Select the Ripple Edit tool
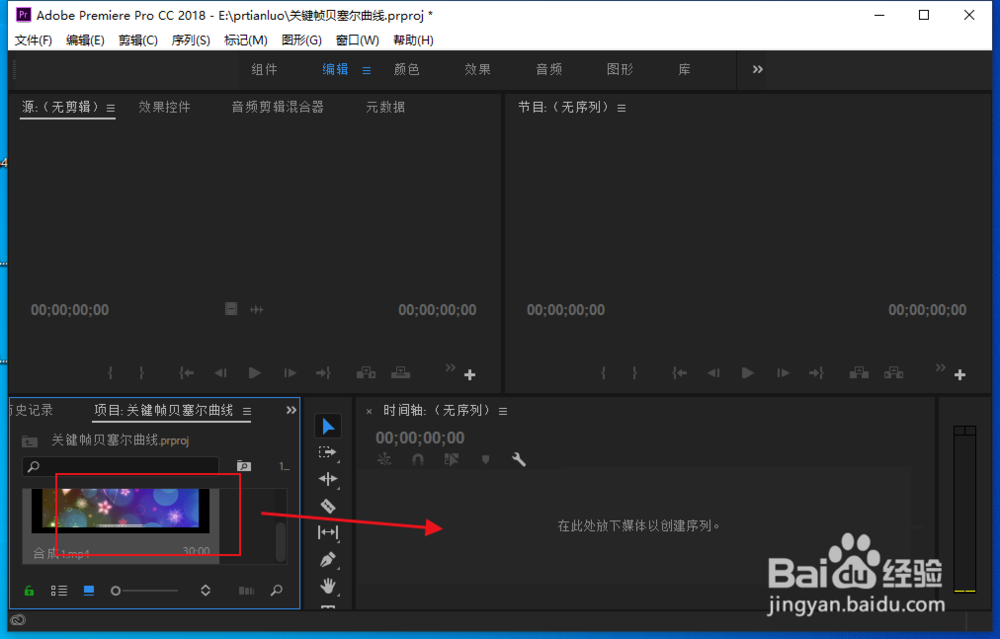1000x639 pixels. click(328, 479)
